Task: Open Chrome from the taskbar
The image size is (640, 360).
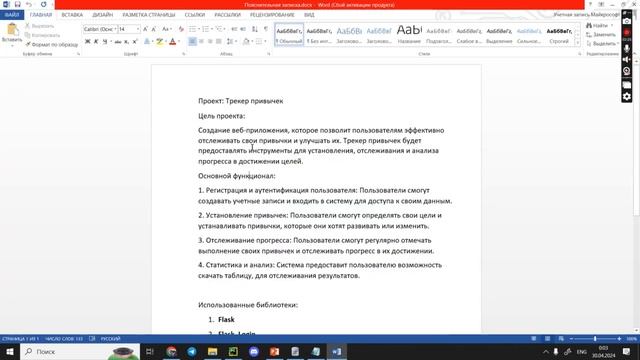Action: click(x=171, y=351)
